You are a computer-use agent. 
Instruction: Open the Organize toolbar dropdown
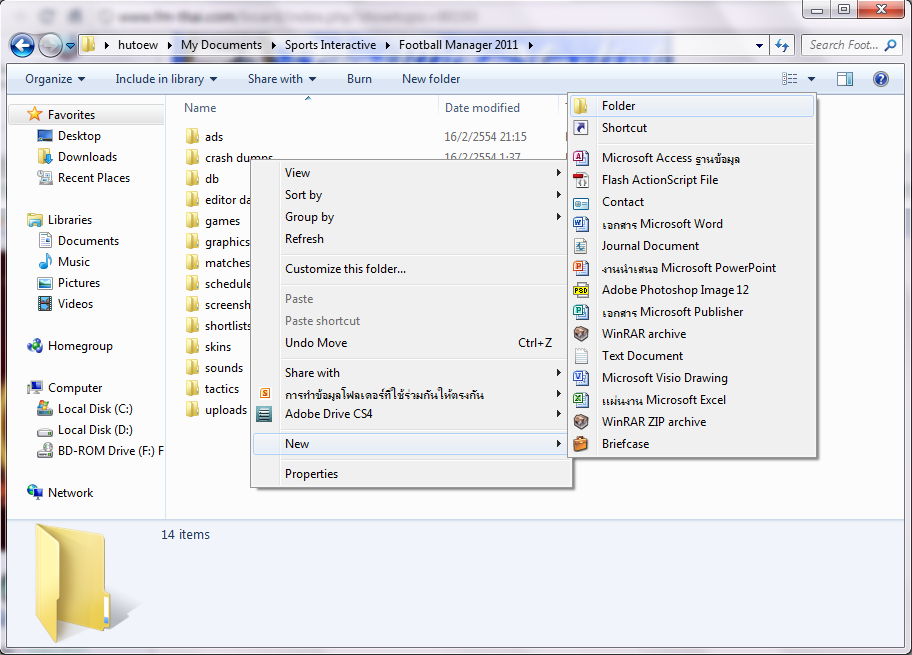pos(55,79)
